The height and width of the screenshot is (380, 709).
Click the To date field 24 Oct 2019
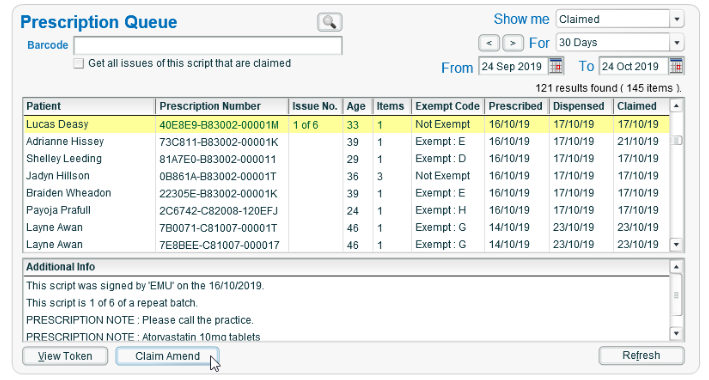pos(634,66)
